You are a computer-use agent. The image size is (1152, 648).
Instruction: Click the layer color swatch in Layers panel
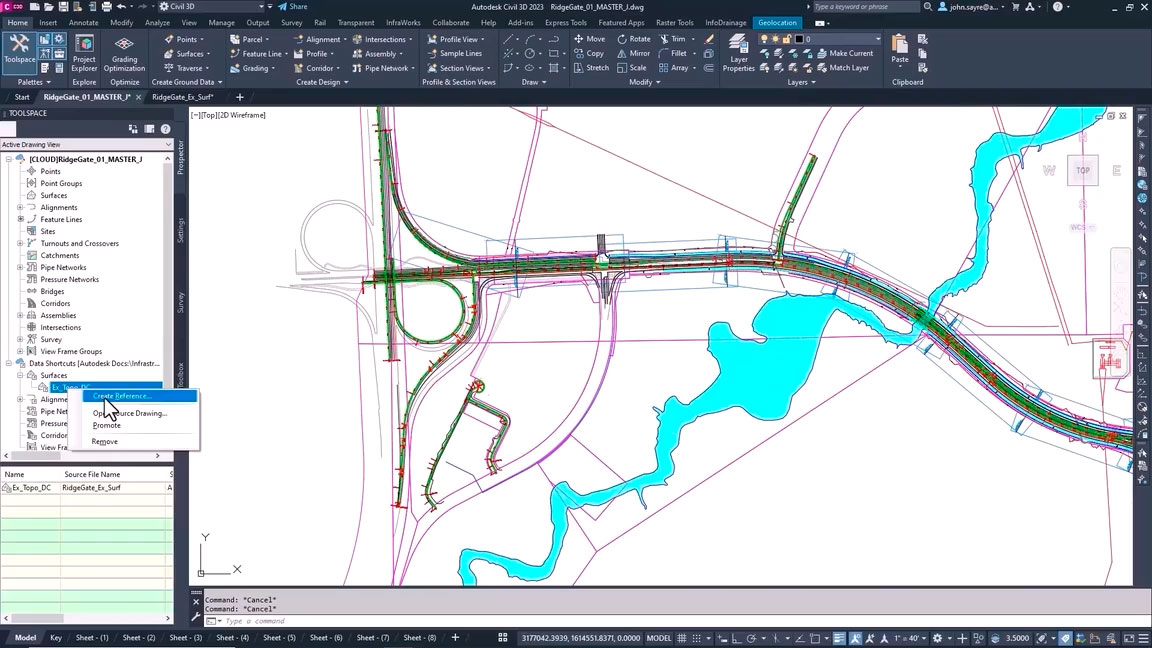click(799, 39)
